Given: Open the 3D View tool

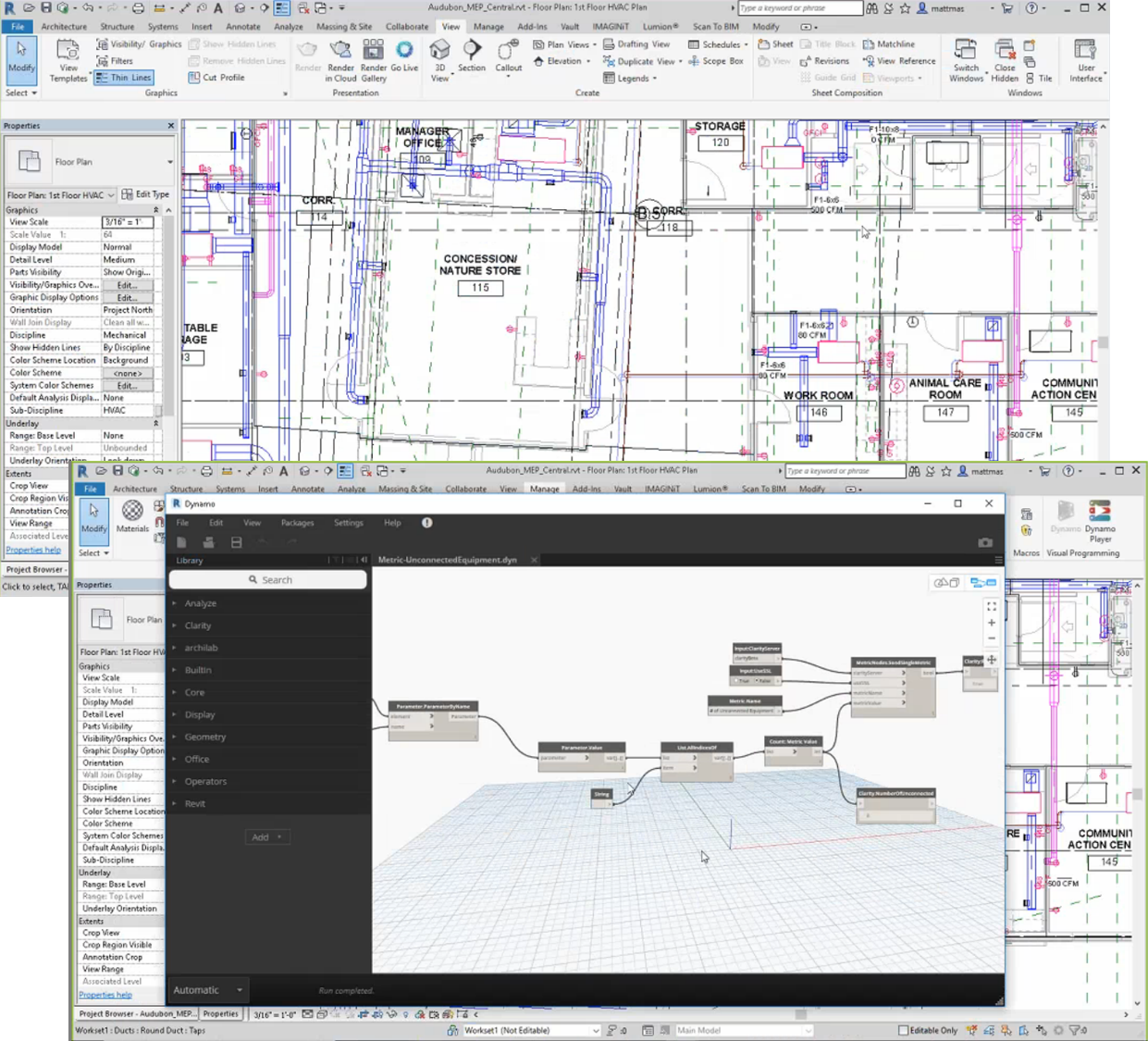Looking at the screenshot, I should pyautogui.click(x=440, y=60).
